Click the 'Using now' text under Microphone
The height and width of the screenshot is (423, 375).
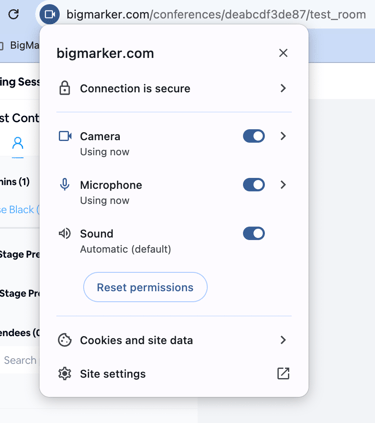coord(105,201)
